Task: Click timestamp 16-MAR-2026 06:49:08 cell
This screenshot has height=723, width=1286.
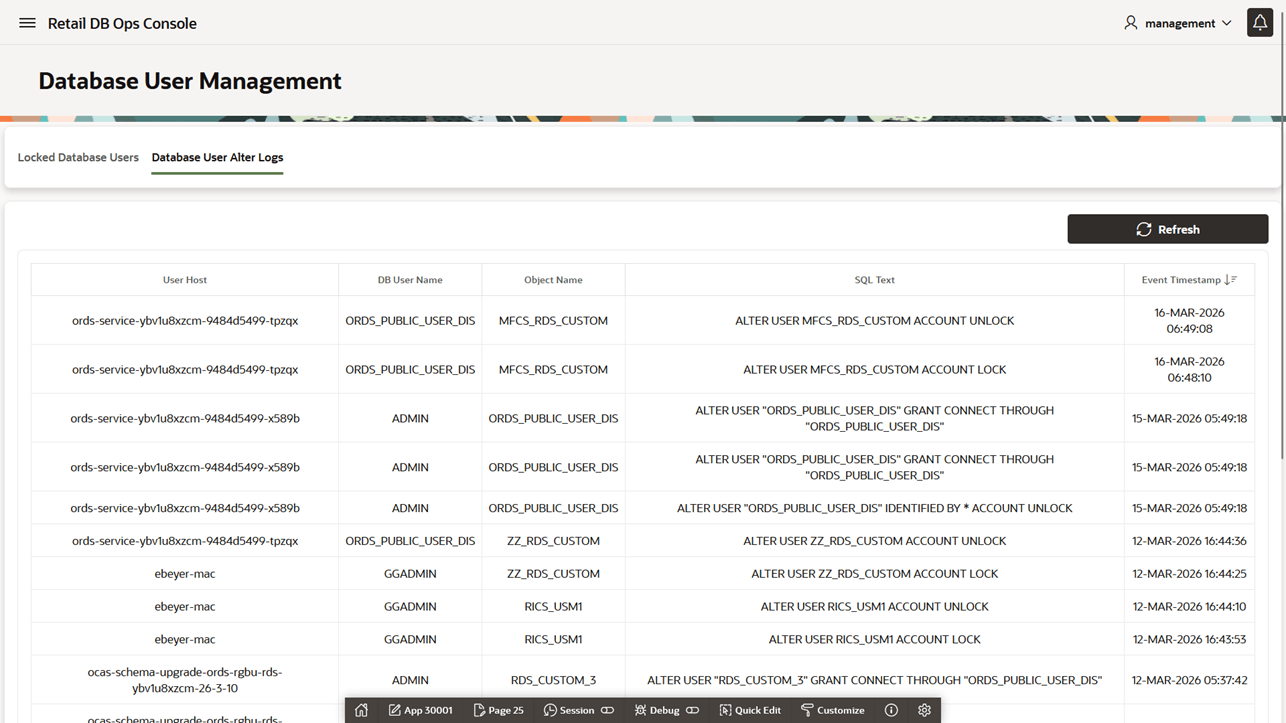Action: (1189, 320)
